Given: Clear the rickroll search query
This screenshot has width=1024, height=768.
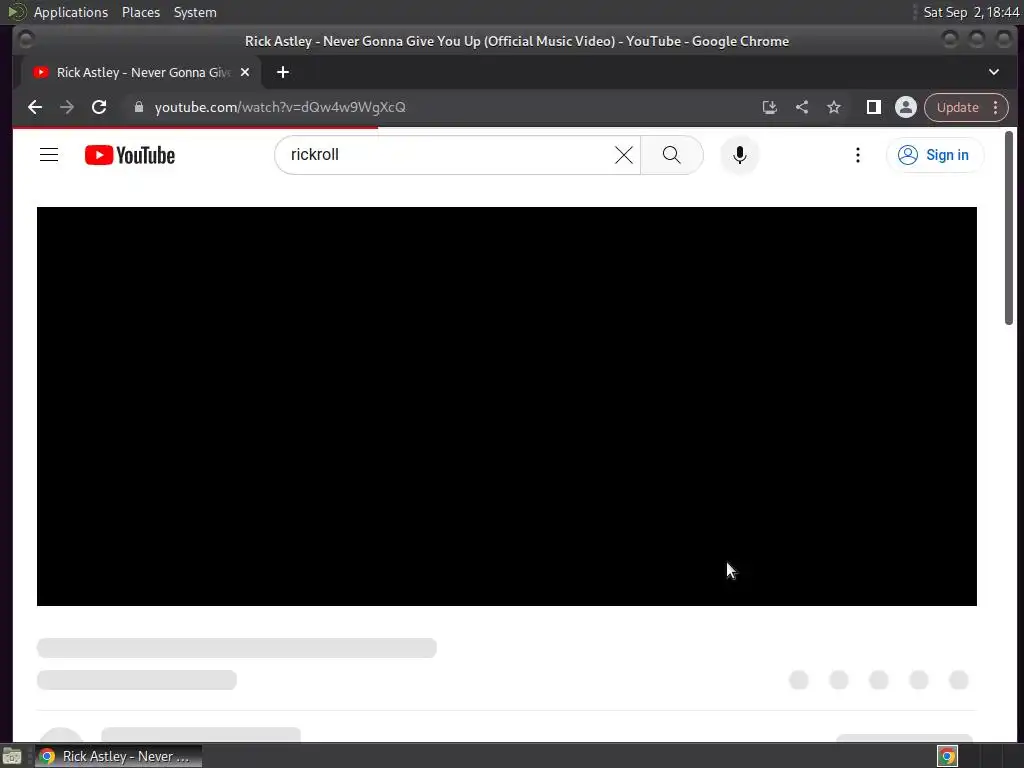Looking at the screenshot, I should point(624,155).
